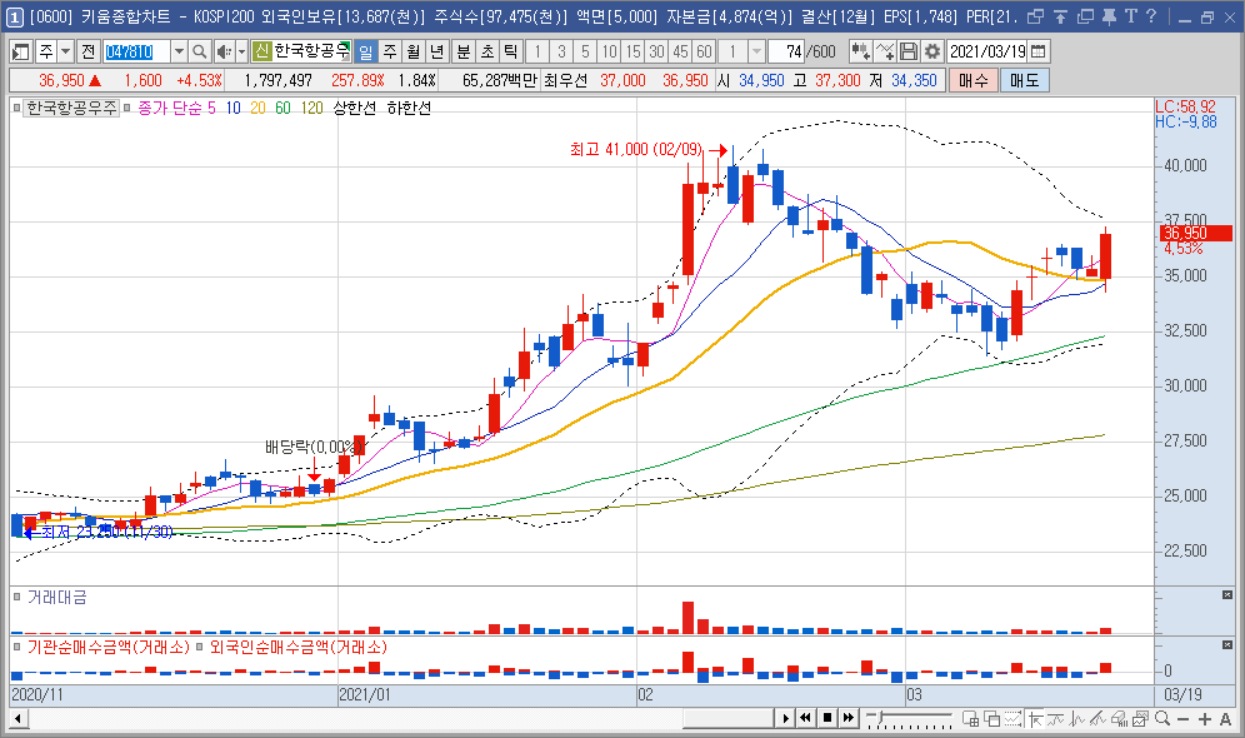This screenshot has width=1245, height=738.
Task: Click the 한국항공우주 legend label
Action: click(x=71, y=107)
